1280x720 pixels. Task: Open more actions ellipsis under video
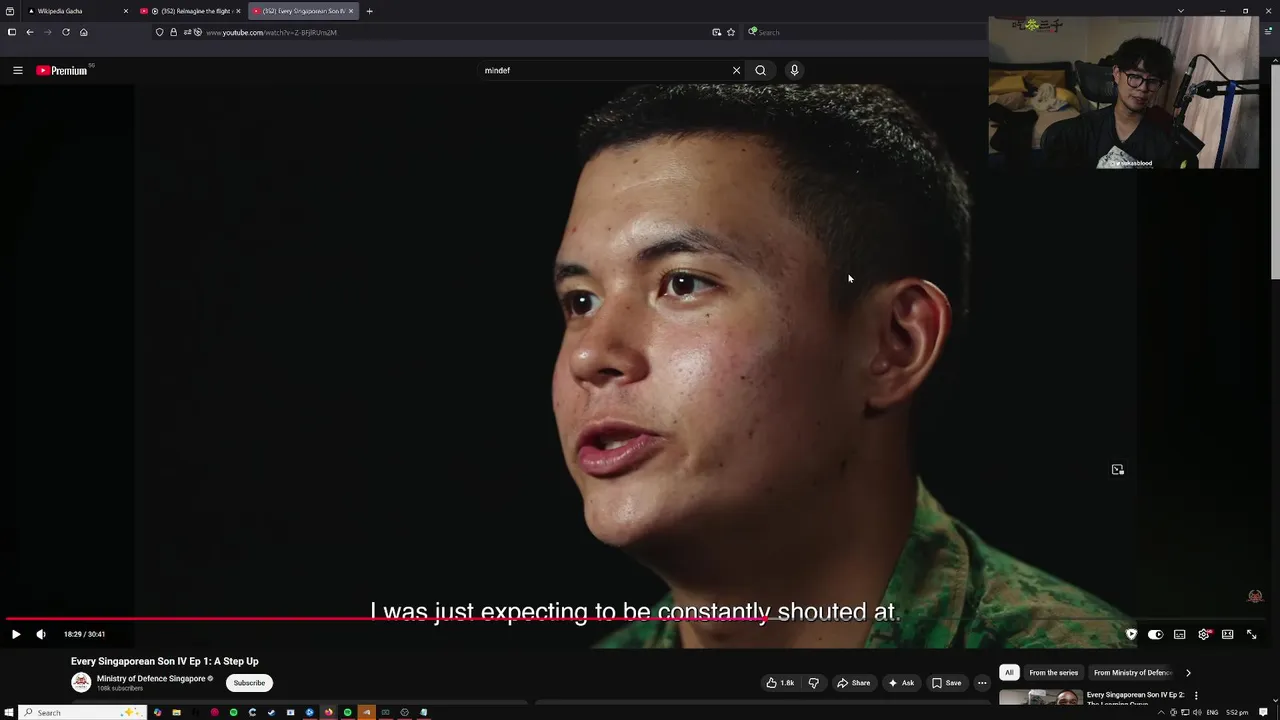[x=982, y=683]
